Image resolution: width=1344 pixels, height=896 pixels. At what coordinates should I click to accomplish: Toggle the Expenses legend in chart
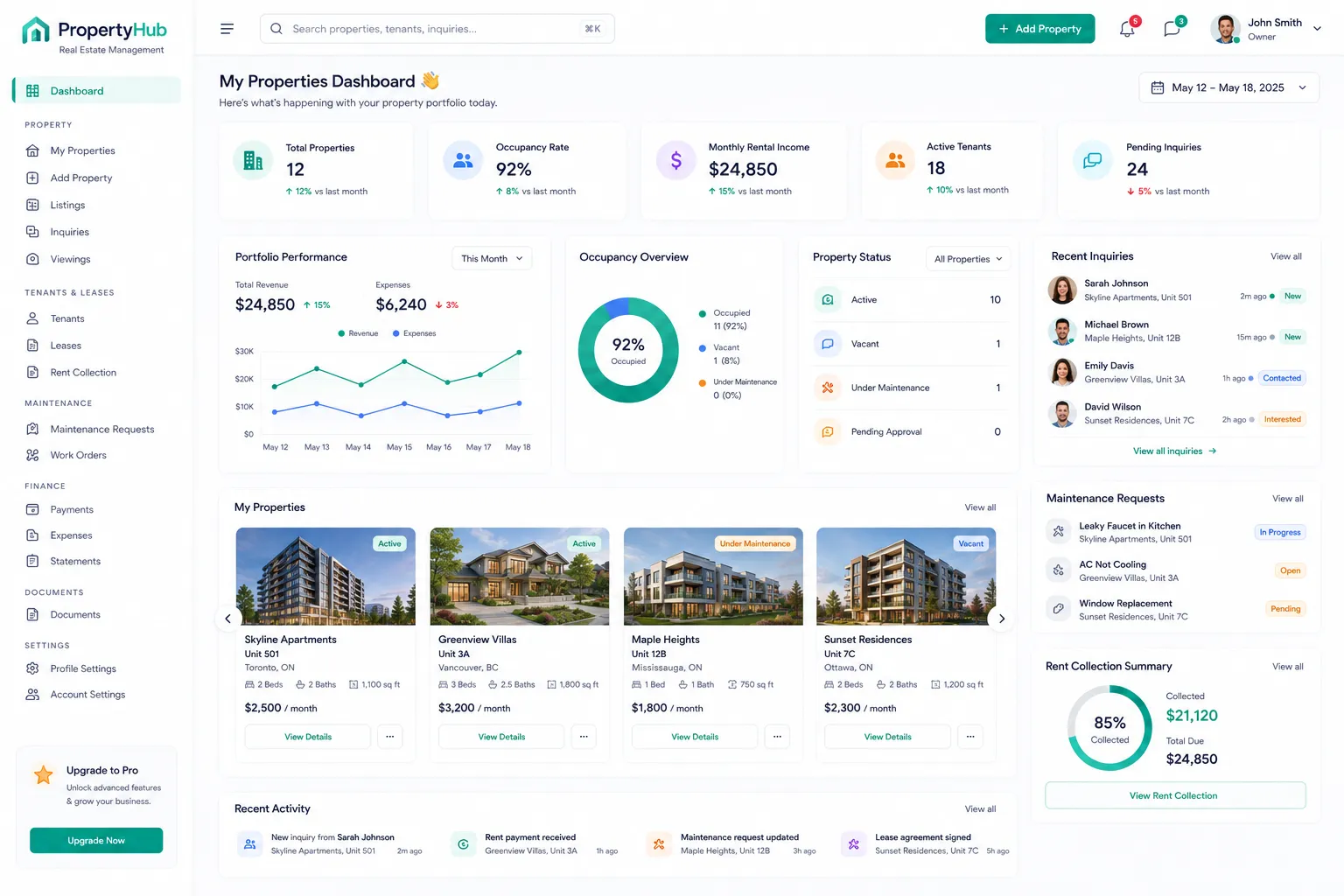point(414,333)
